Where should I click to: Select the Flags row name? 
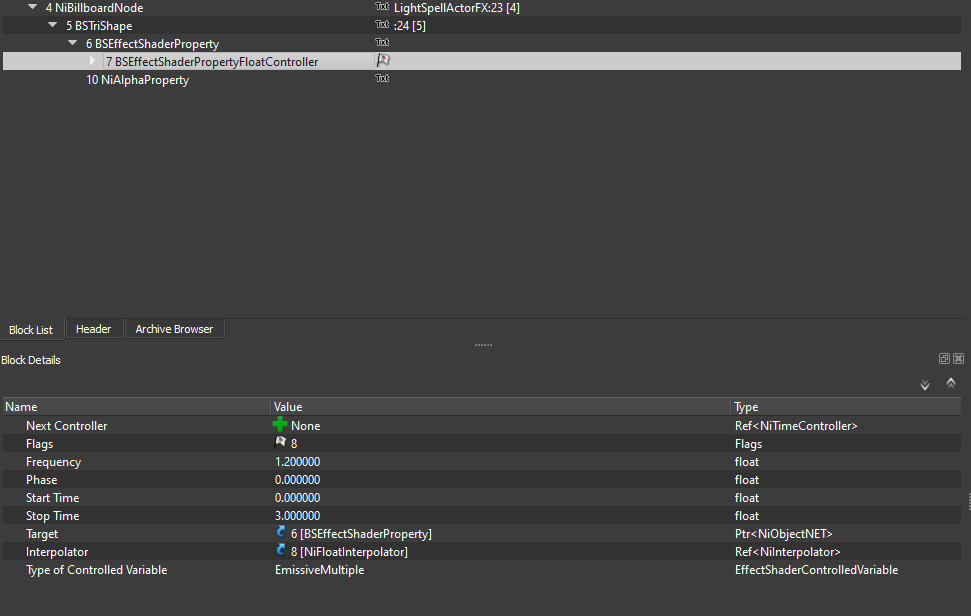point(39,444)
